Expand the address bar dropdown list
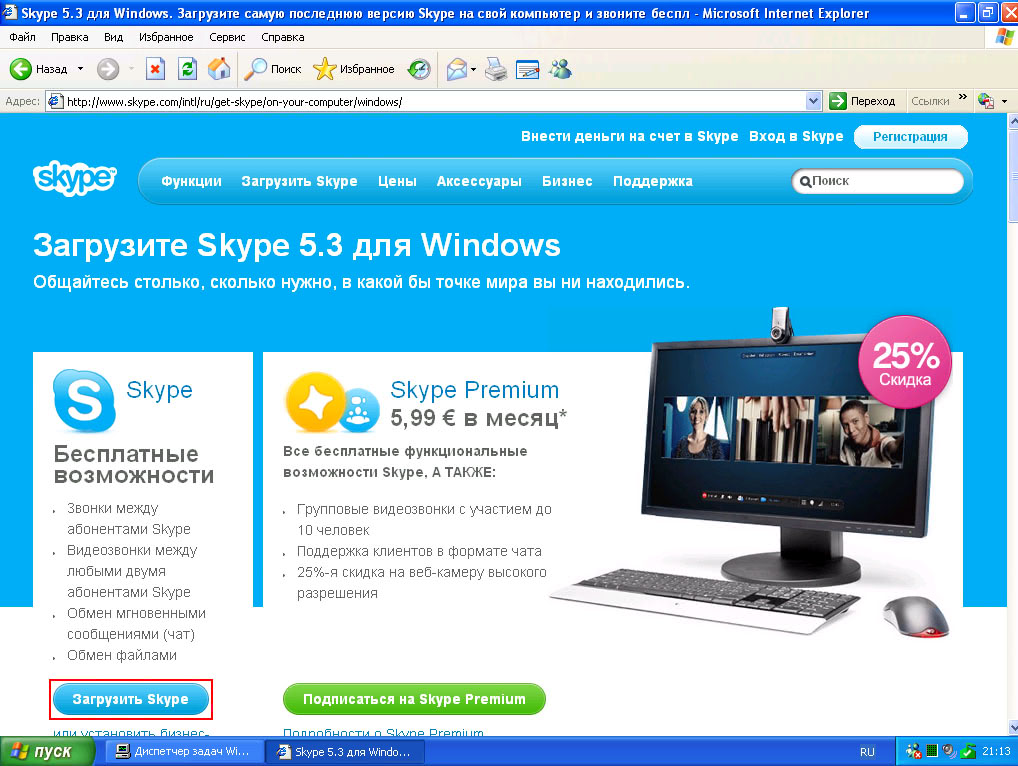Image resolution: width=1018 pixels, height=766 pixels. [813, 101]
